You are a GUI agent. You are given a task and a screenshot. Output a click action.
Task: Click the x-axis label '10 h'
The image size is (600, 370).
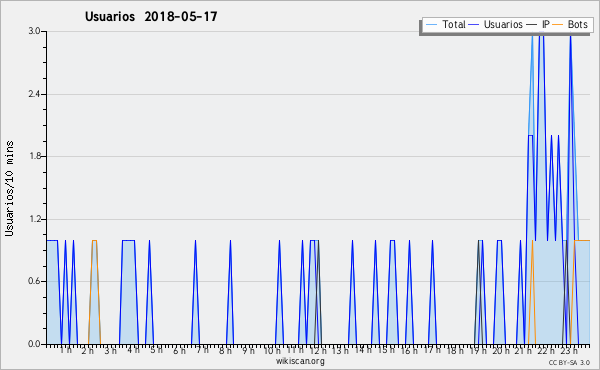click(x=272, y=350)
